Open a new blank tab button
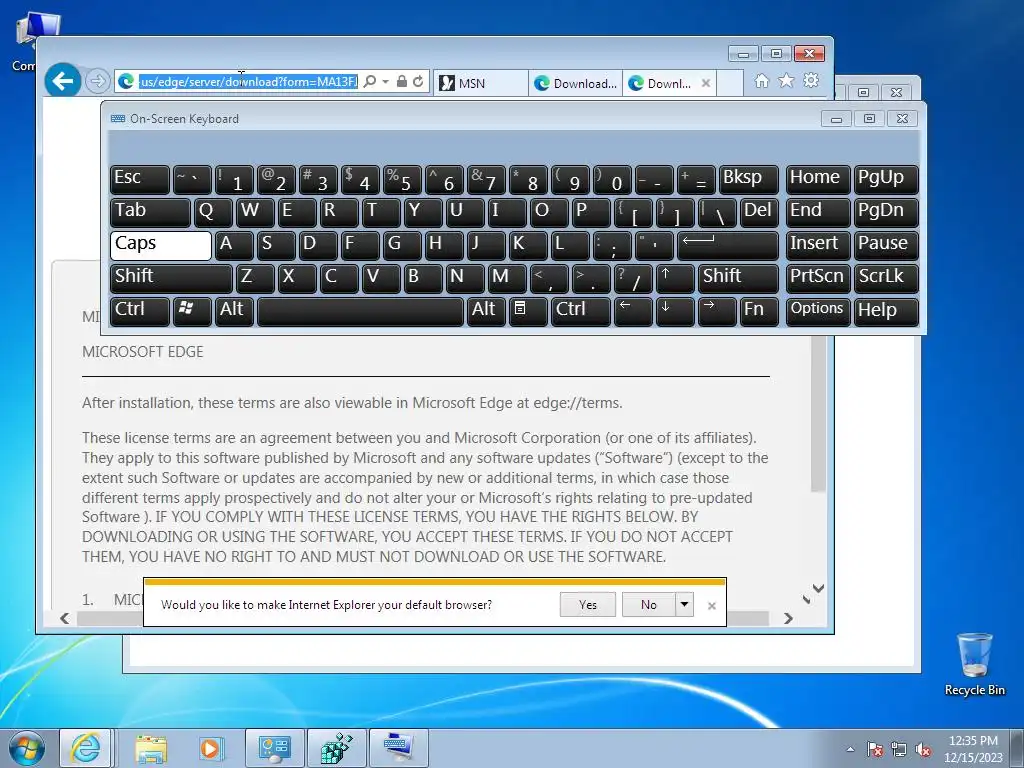 [730, 83]
